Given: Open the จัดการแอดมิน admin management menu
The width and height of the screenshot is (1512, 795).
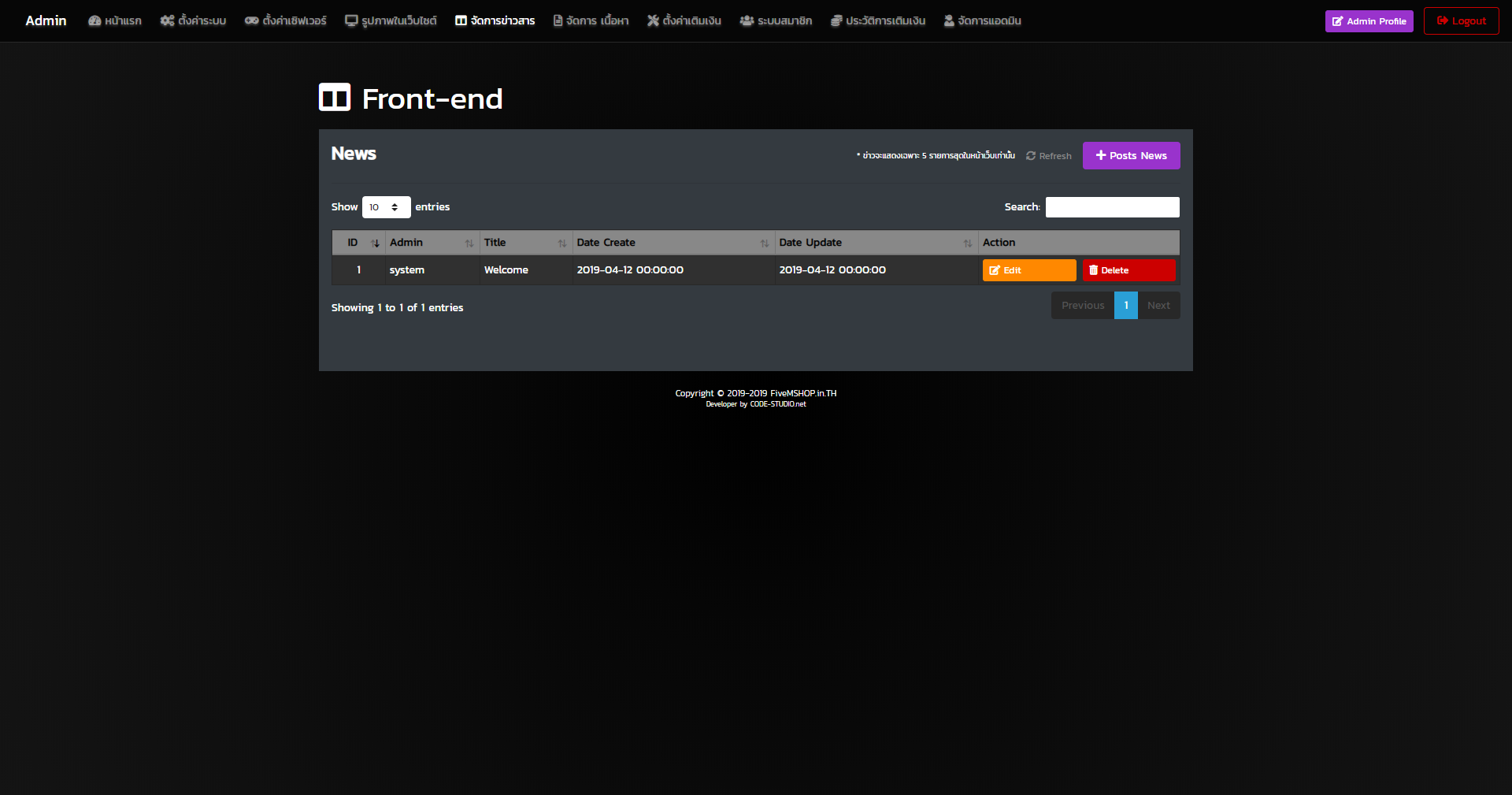Looking at the screenshot, I should [x=982, y=21].
